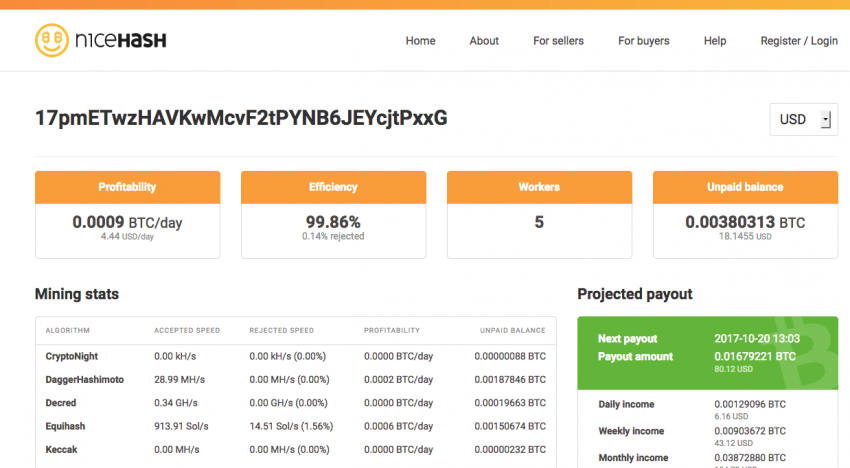Click Register / Login link

[799, 41]
